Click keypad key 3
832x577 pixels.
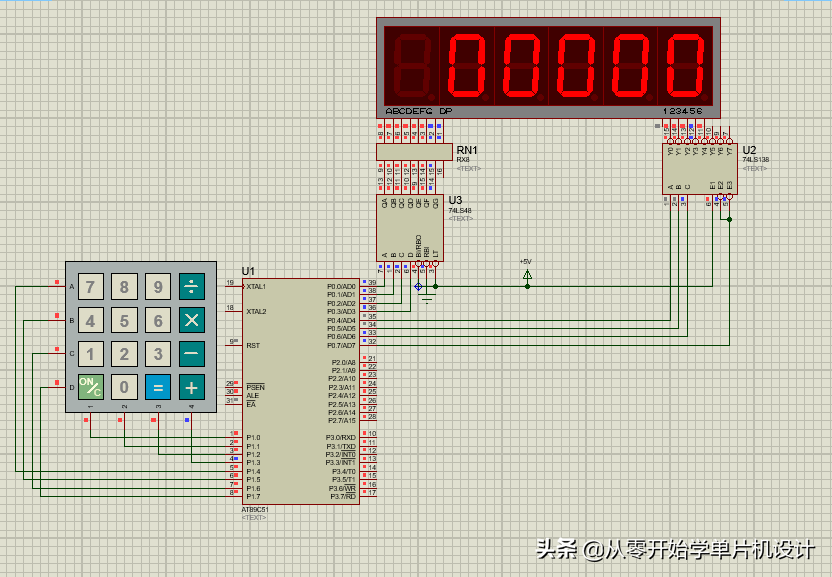(x=158, y=354)
